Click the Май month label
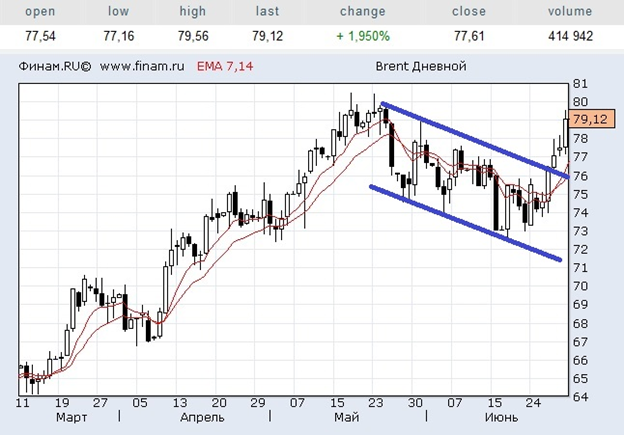Viewport: 624px width, 435px height. 347,416
